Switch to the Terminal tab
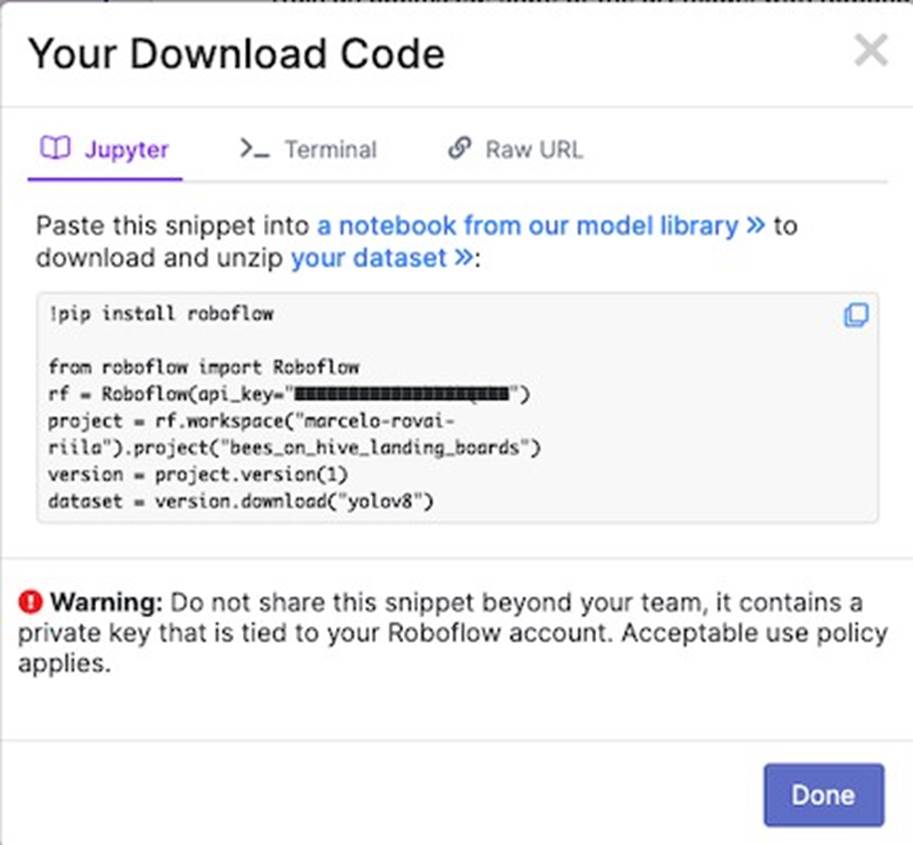Screen dimensions: 913x845 tap(330, 150)
